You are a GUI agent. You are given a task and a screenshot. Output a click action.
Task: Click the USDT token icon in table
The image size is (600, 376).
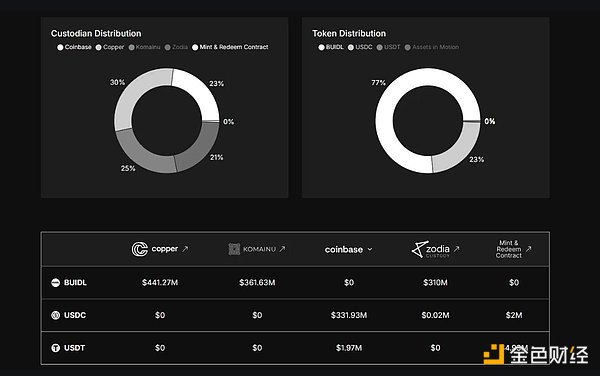click(x=55, y=348)
